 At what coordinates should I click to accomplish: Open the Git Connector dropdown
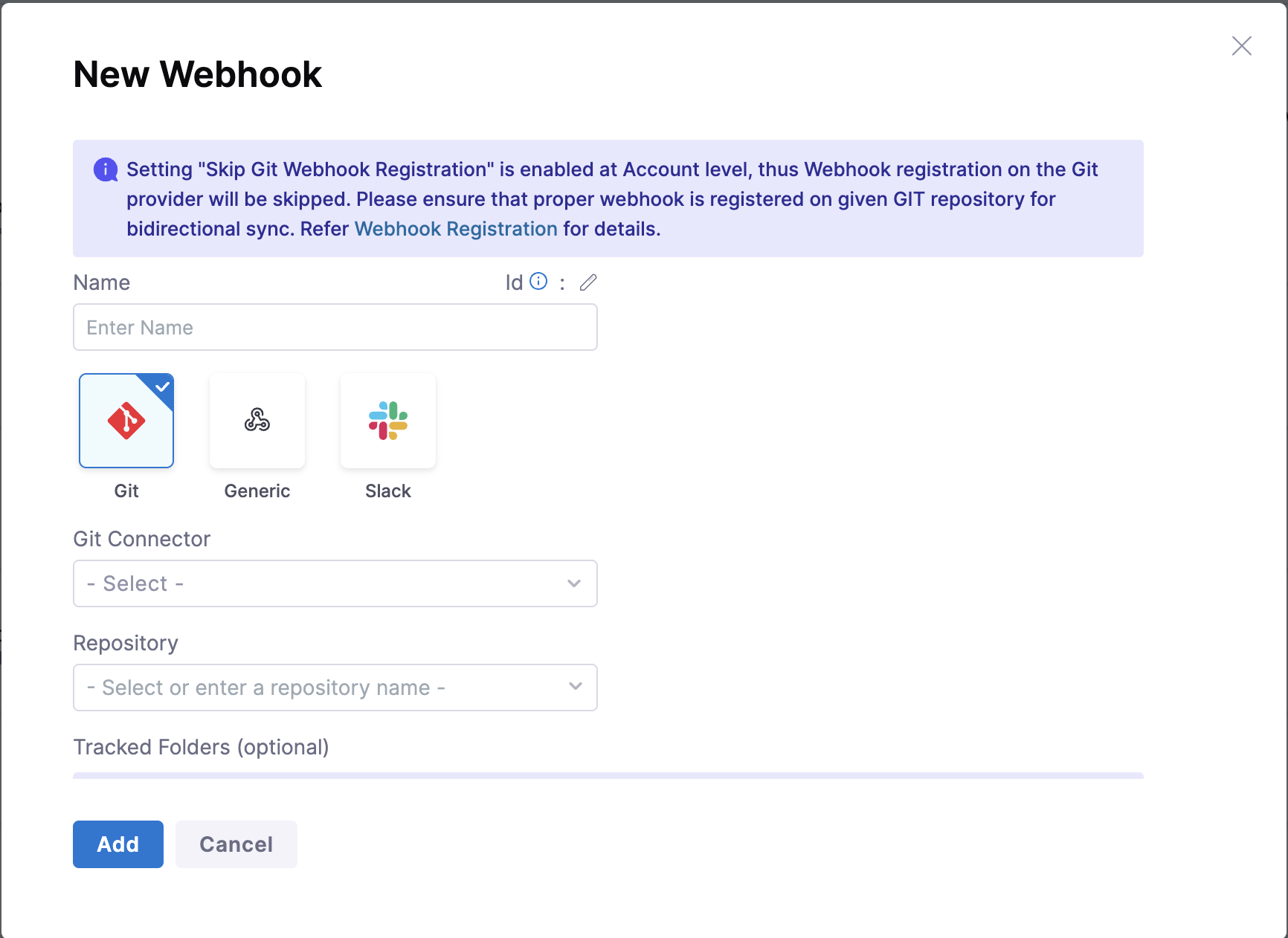335,583
